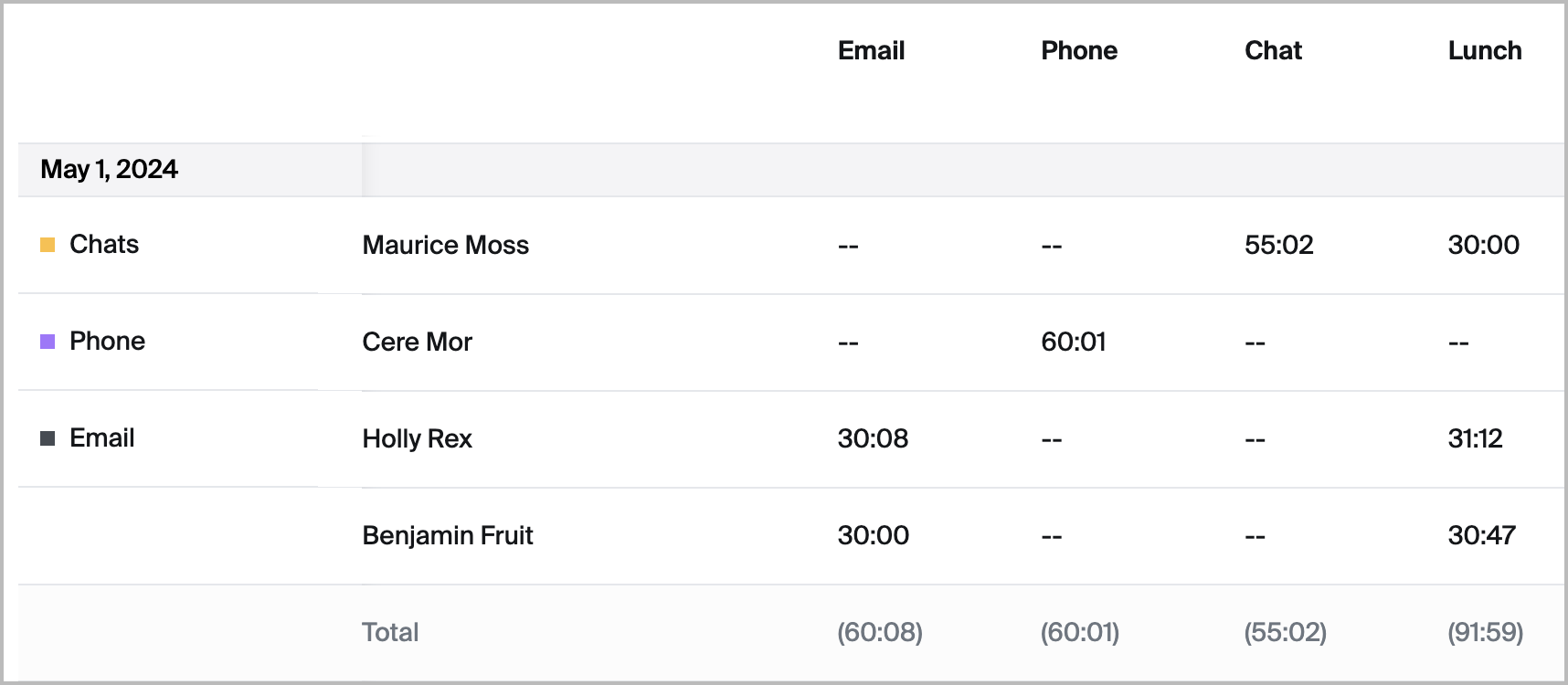
Task: Click Cere Mor phone time 60:01
Action: tap(1073, 342)
